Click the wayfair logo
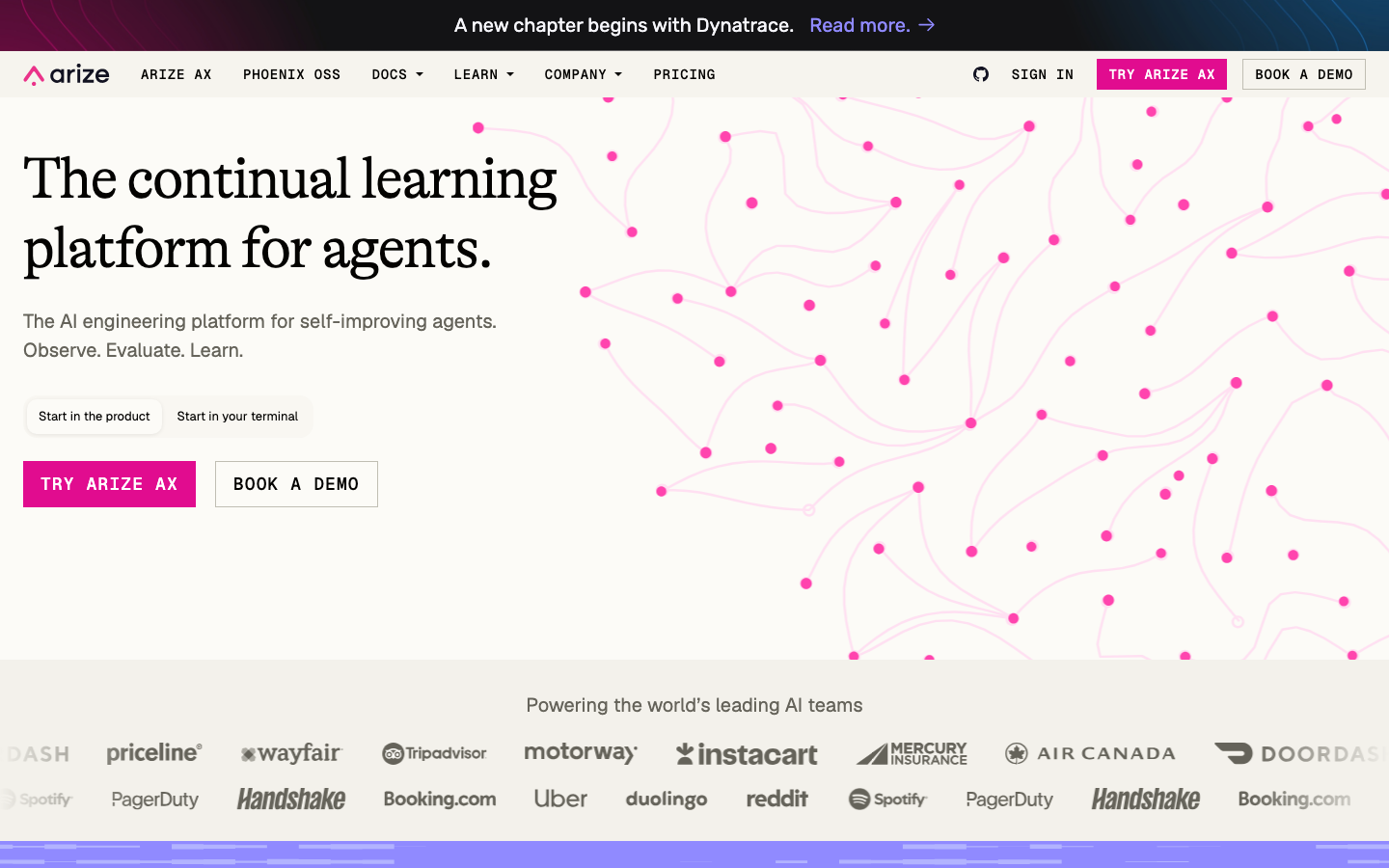This screenshot has width=1389, height=868. 291,753
